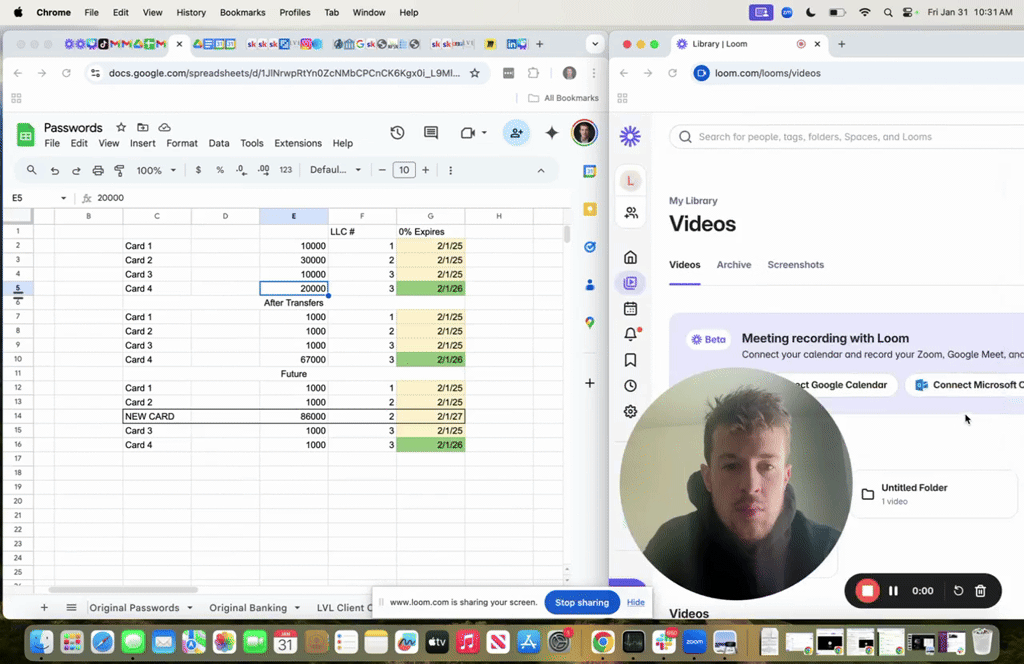
Task: Click the Share people icon in Sheets
Action: pyautogui.click(x=516, y=133)
